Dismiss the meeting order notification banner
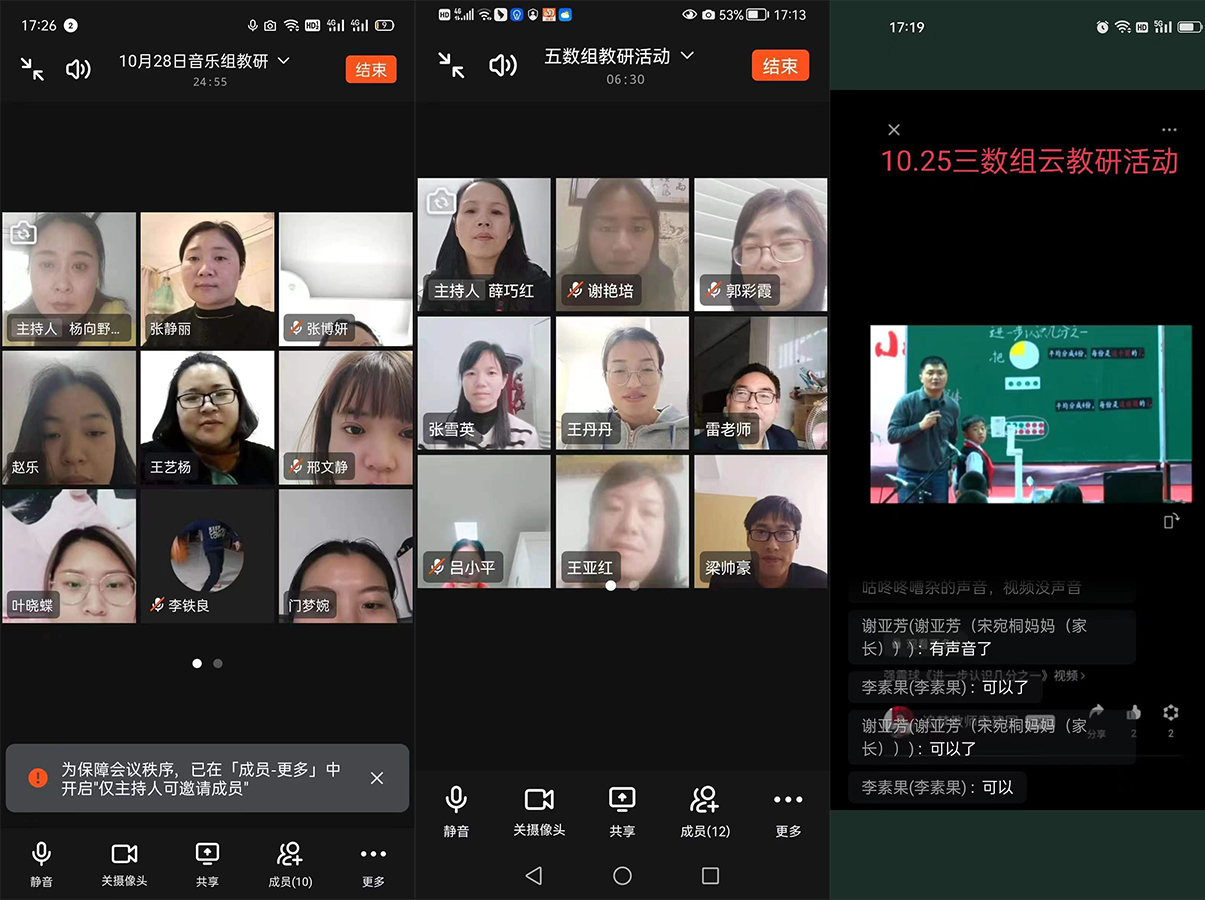 tap(376, 778)
